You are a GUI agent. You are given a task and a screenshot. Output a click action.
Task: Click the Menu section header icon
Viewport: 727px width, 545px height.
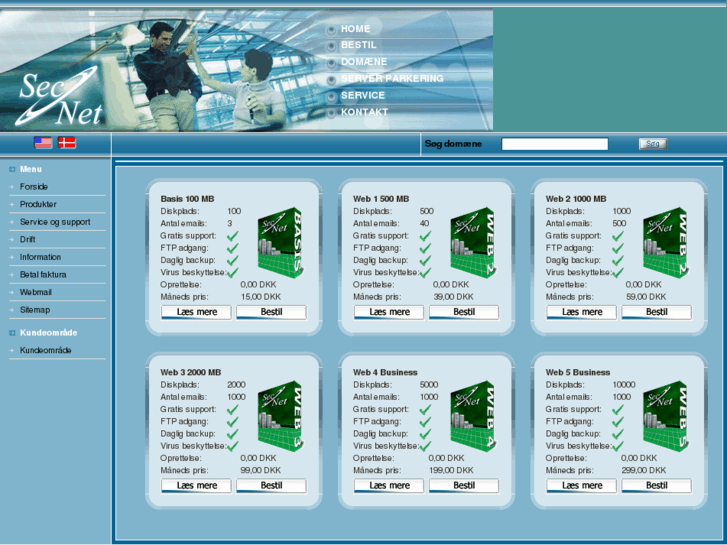pyautogui.click(x=12, y=169)
